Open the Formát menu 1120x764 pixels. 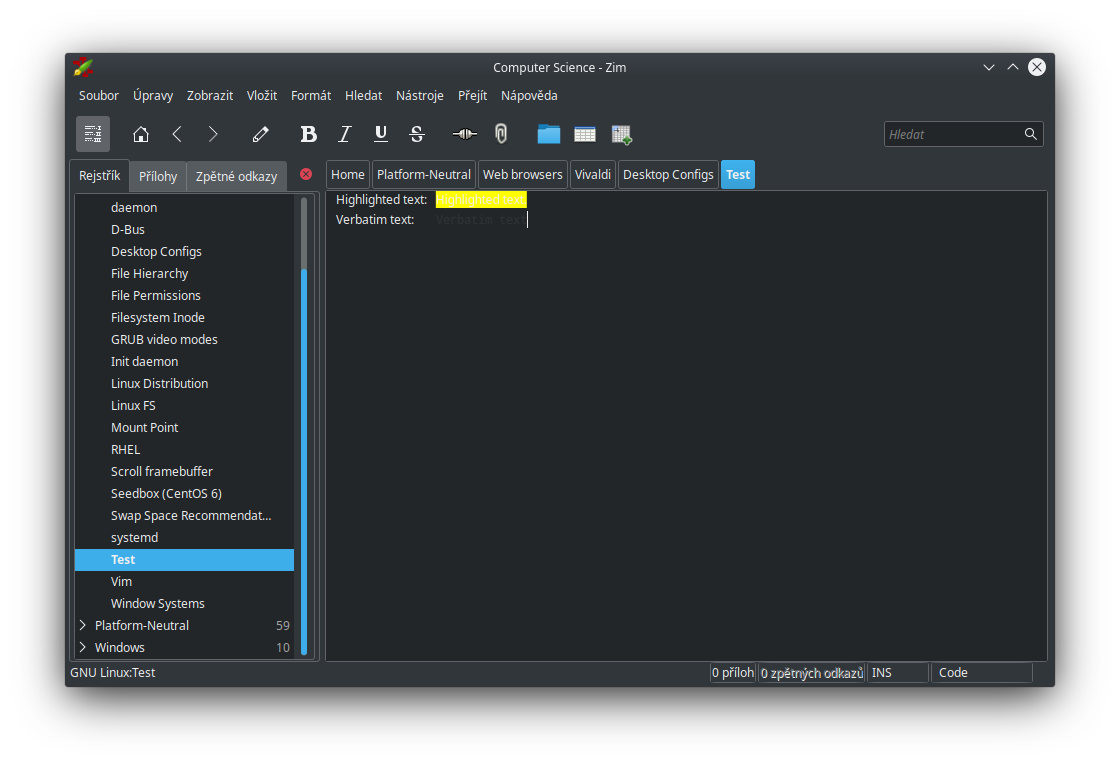(310, 95)
